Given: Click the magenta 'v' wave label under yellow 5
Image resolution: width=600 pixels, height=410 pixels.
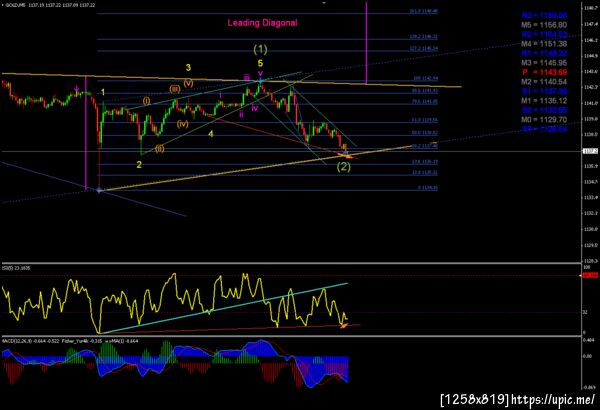Looking at the screenshot, I should tap(260, 73).
